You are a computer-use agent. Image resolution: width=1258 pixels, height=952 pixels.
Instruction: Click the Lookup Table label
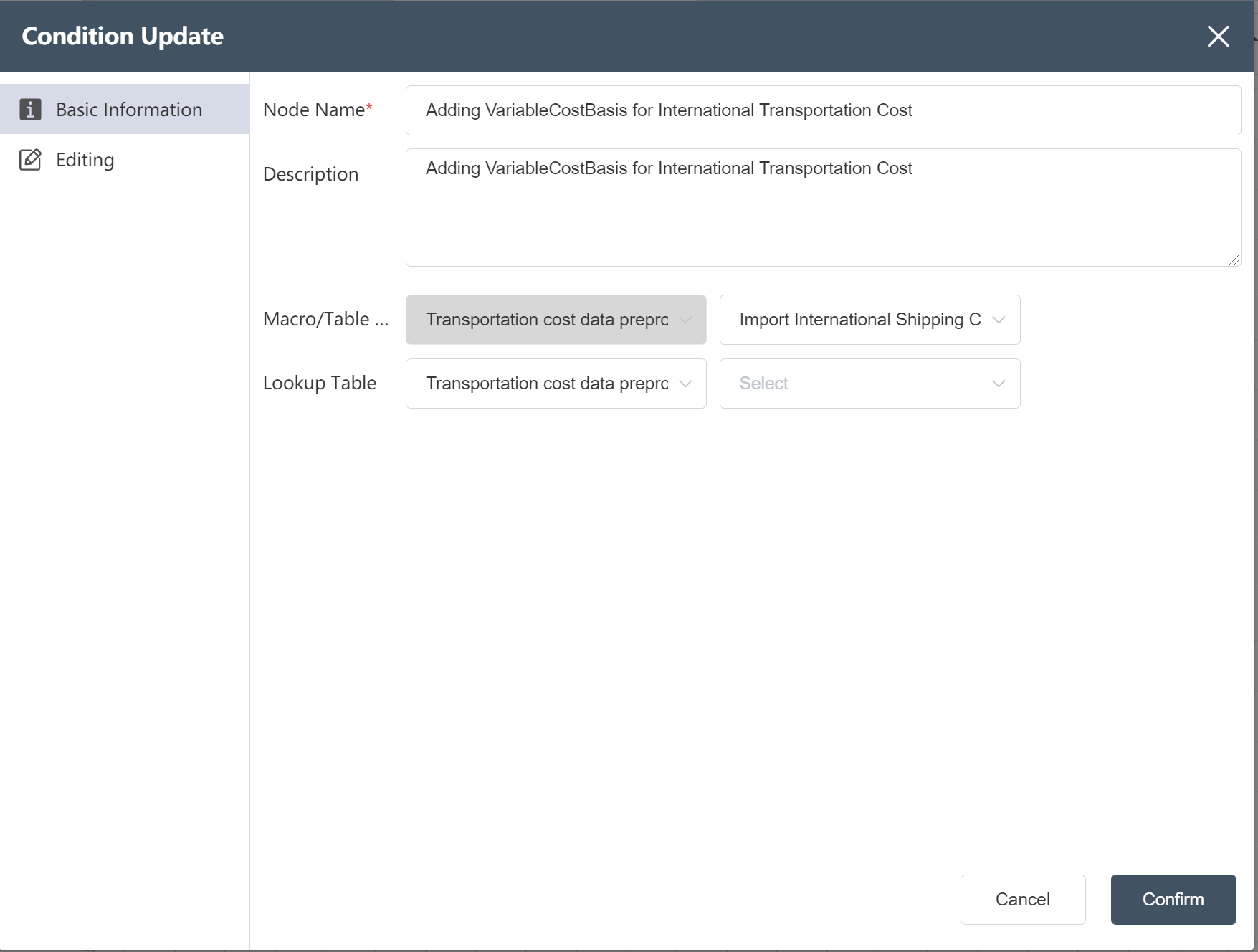(320, 383)
